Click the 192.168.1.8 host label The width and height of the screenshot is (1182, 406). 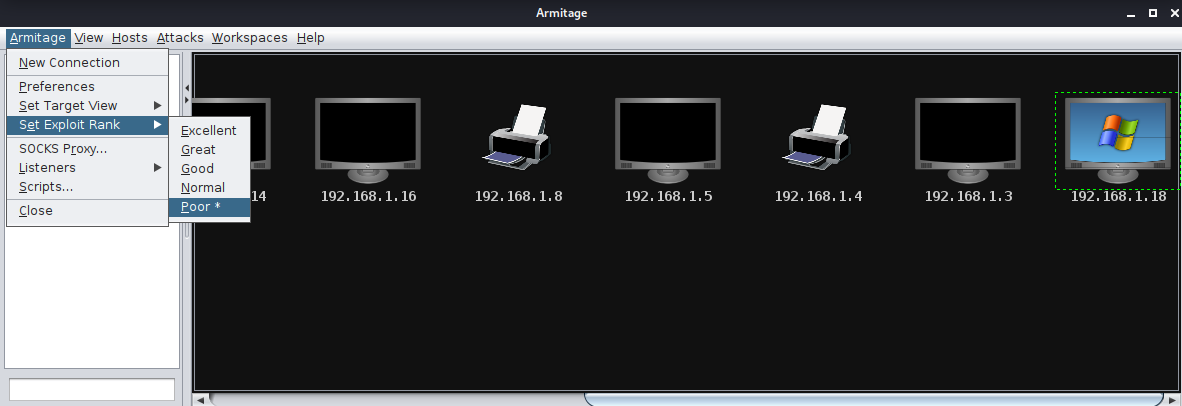(x=518, y=196)
